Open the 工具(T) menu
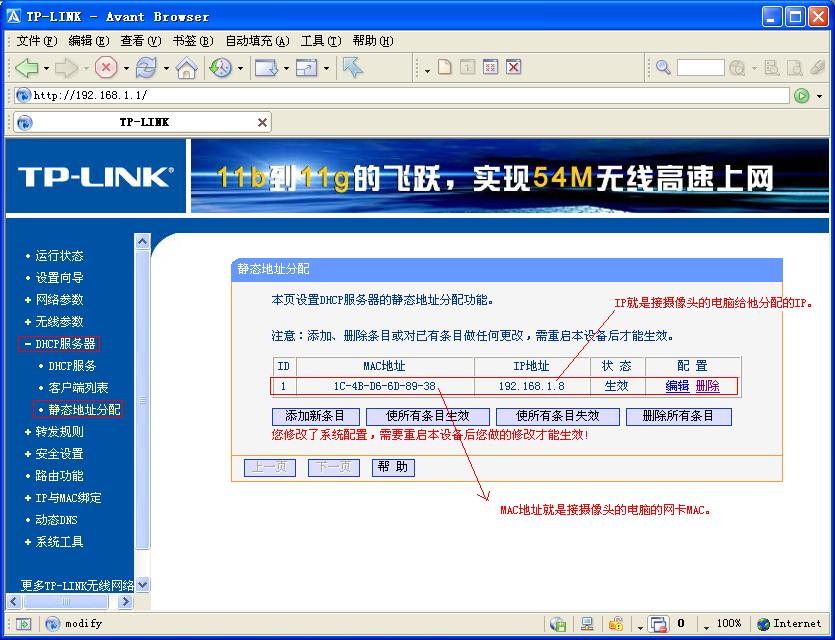Viewport: 835px width, 640px height. (321, 41)
